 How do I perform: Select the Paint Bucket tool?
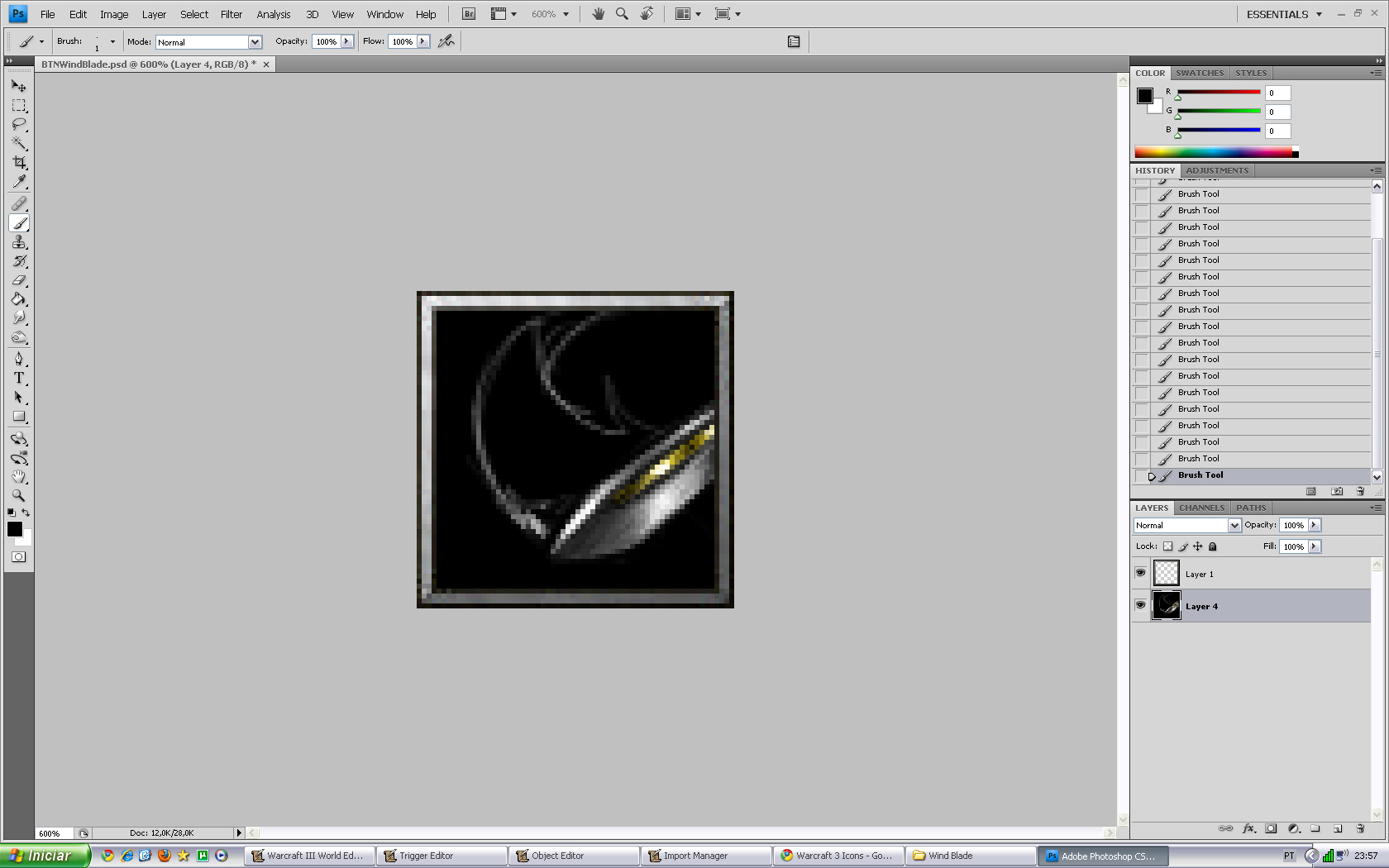point(19,299)
